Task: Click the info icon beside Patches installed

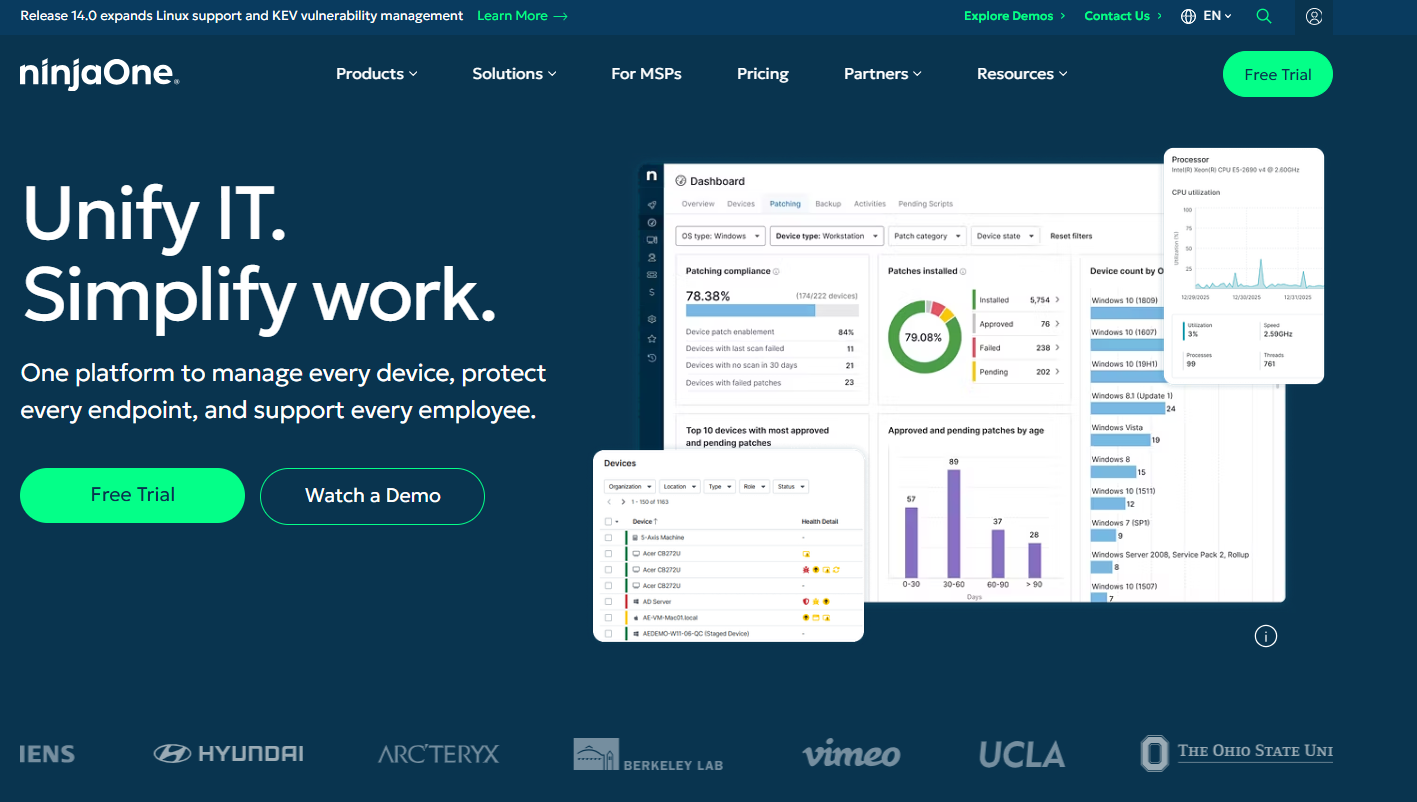Action: pyautogui.click(x=964, y=271)
